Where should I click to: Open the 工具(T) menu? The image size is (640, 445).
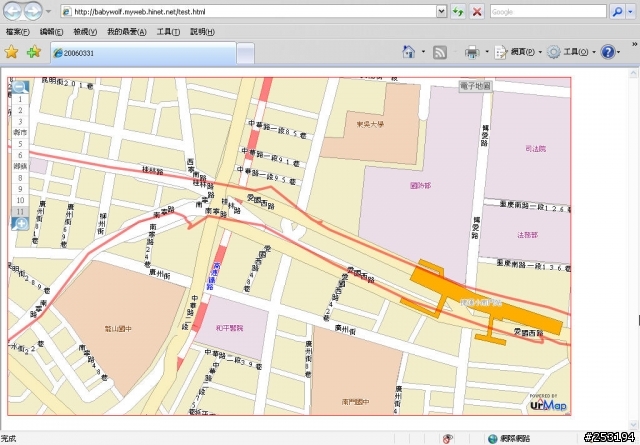(168, 31)
